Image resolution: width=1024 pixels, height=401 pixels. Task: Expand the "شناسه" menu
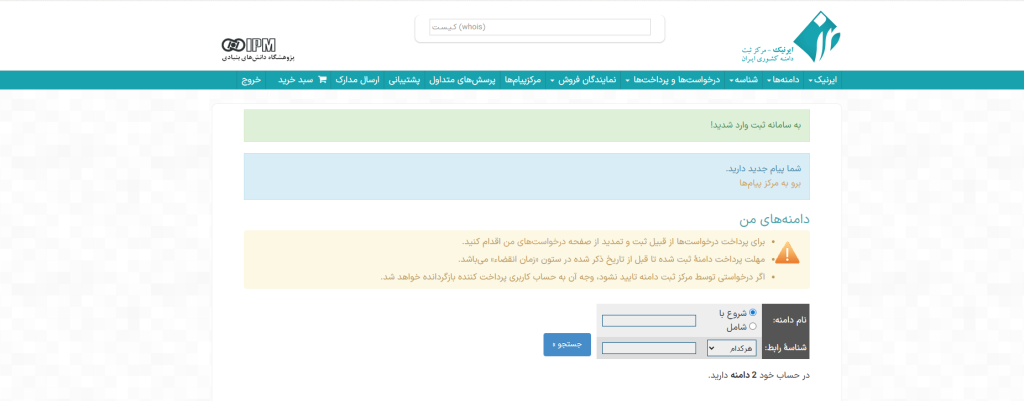click(743, 80)
